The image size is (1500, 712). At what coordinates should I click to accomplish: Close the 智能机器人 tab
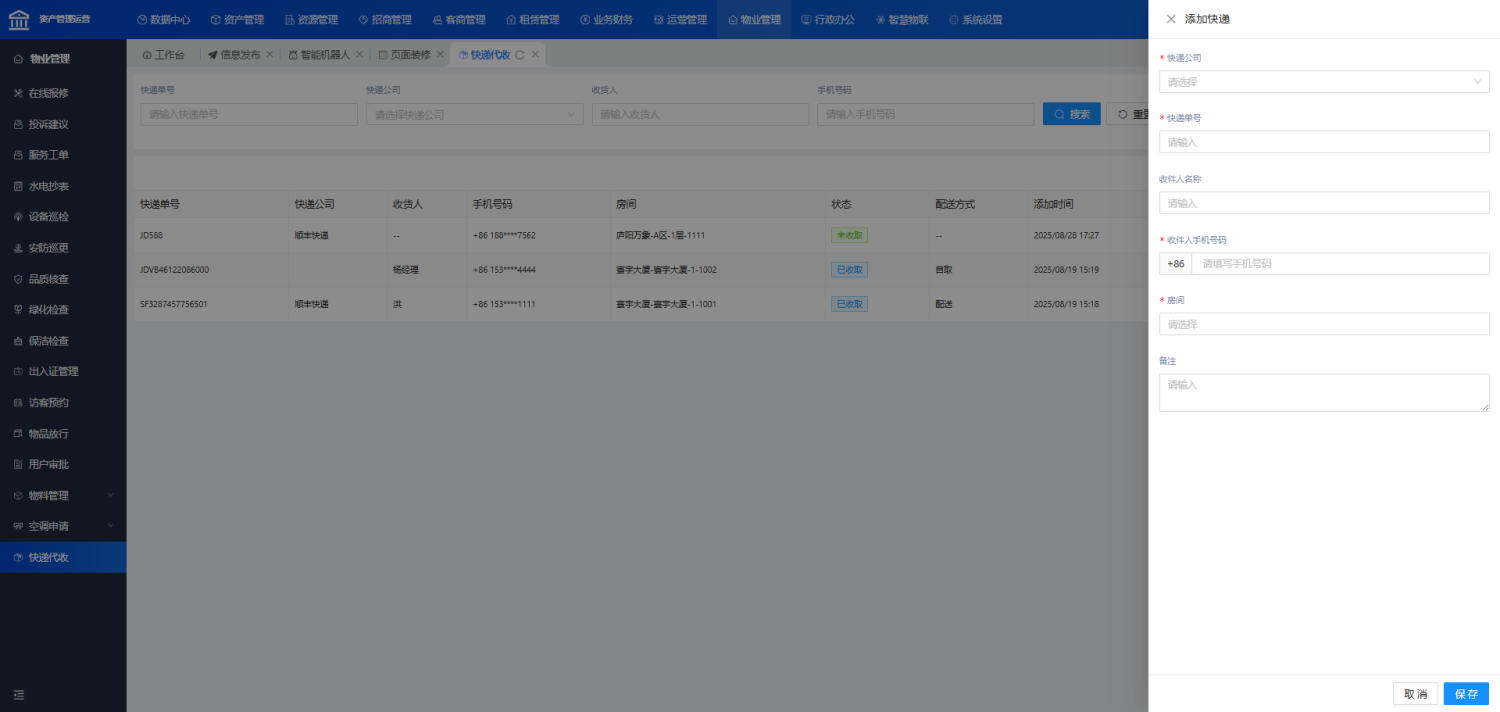point(360,55)
